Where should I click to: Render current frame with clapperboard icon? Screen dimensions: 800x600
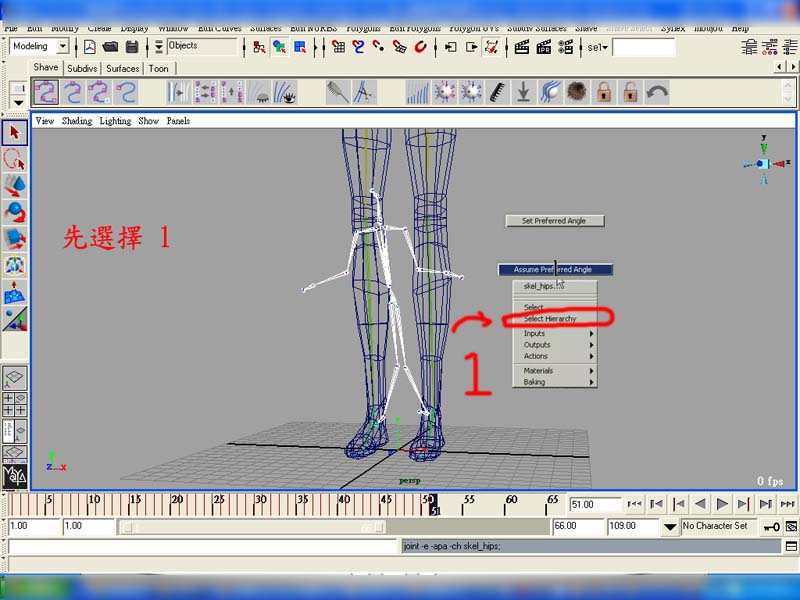(521, 47)
